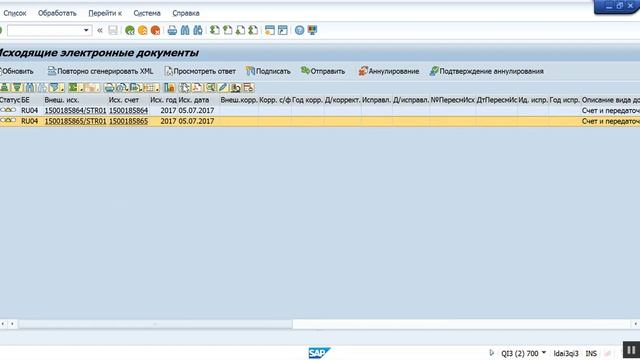Image resolution: width=640 pixels, height=360 pixels.
Task: Click the Обновить button
Action: click(x=17, y=71)
